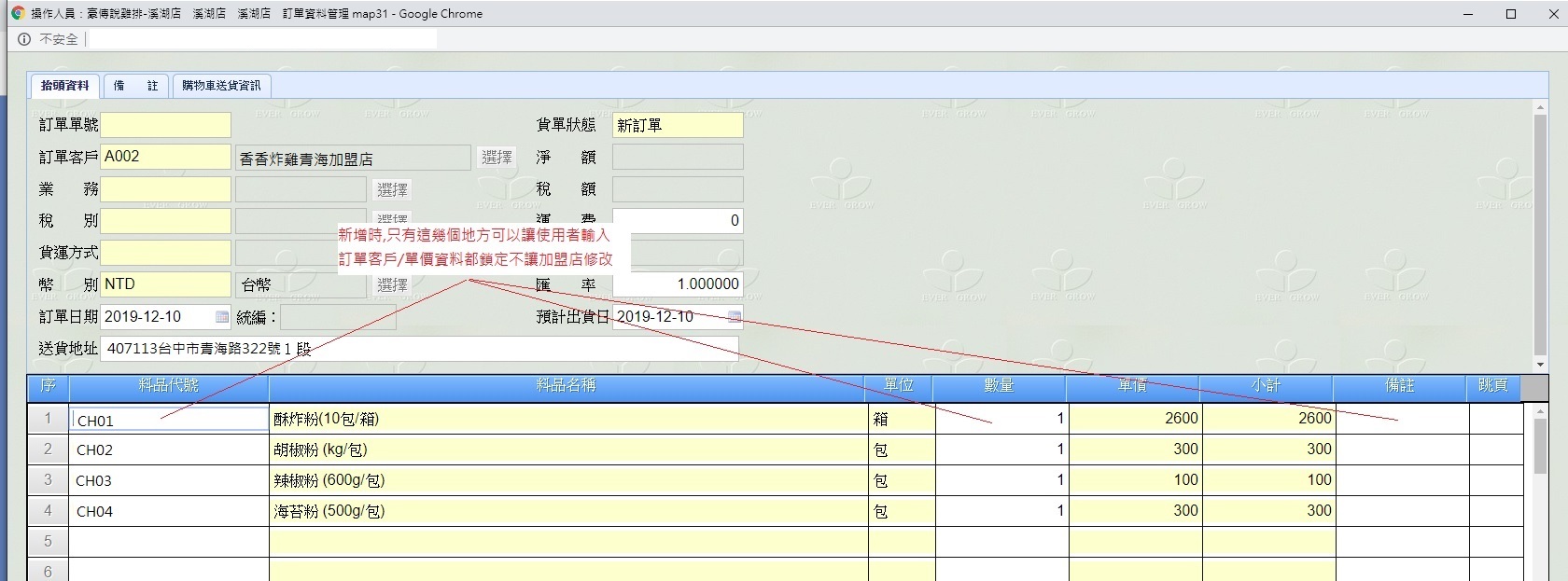Click header panel scrollbar down arrow
Image resolution: width=1568 pixels, height=581 pixels.
point(1541,365)
